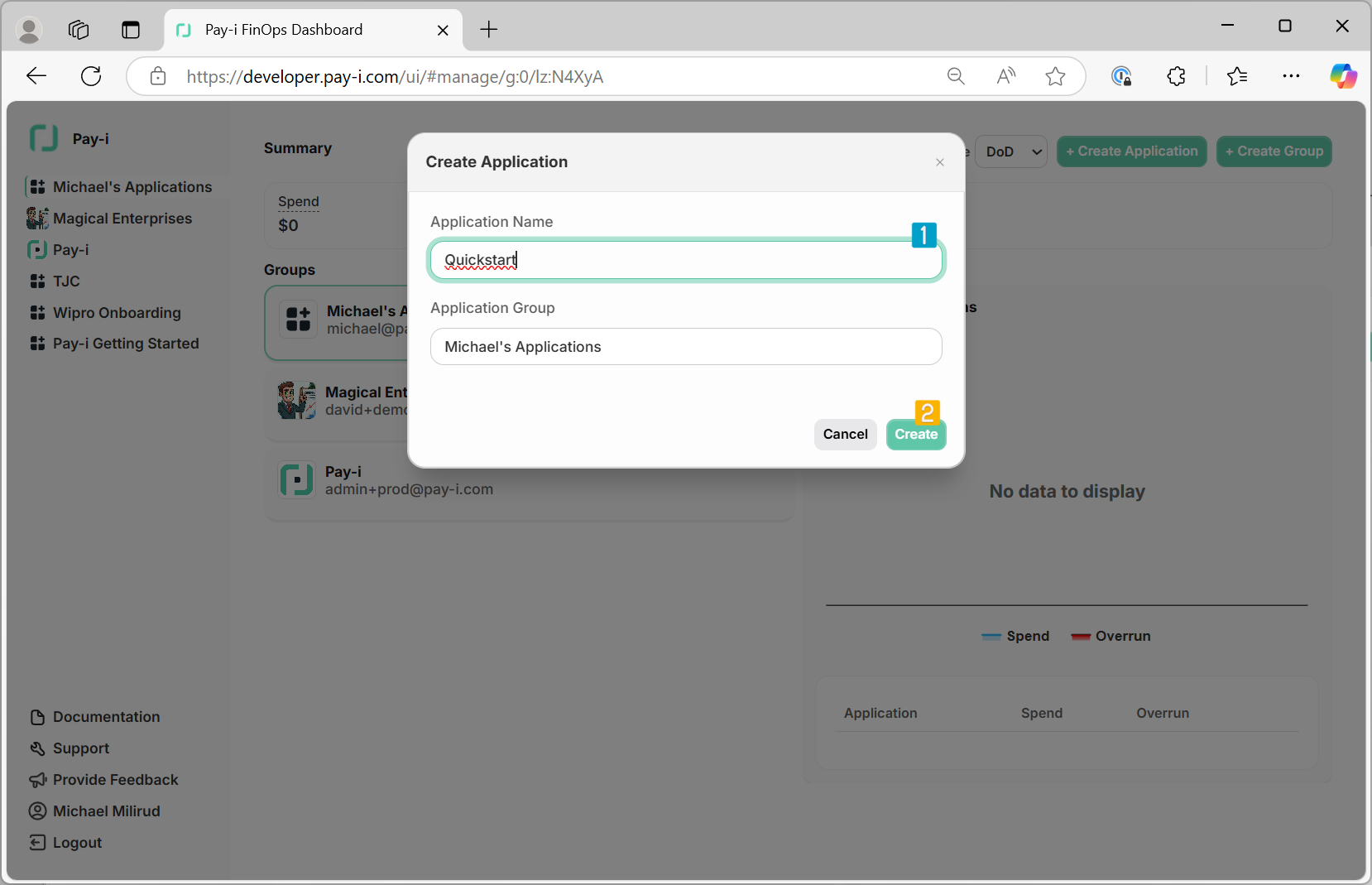The width and height of the screenshot is (1372, 885).
Task: Open Magical Enterprises in the sidebar
Action: 110,219
